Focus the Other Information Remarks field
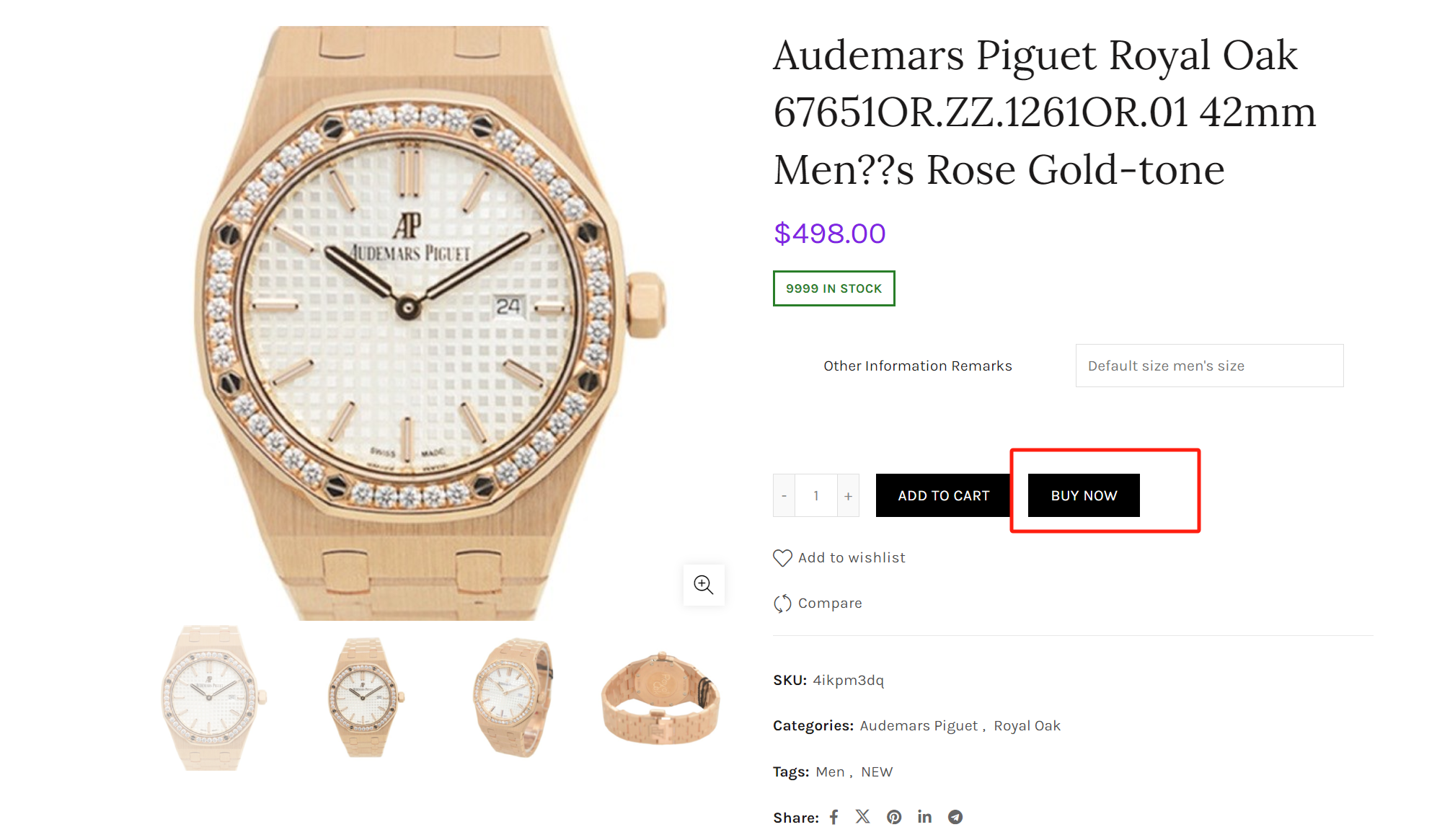 click(1209, 366)
